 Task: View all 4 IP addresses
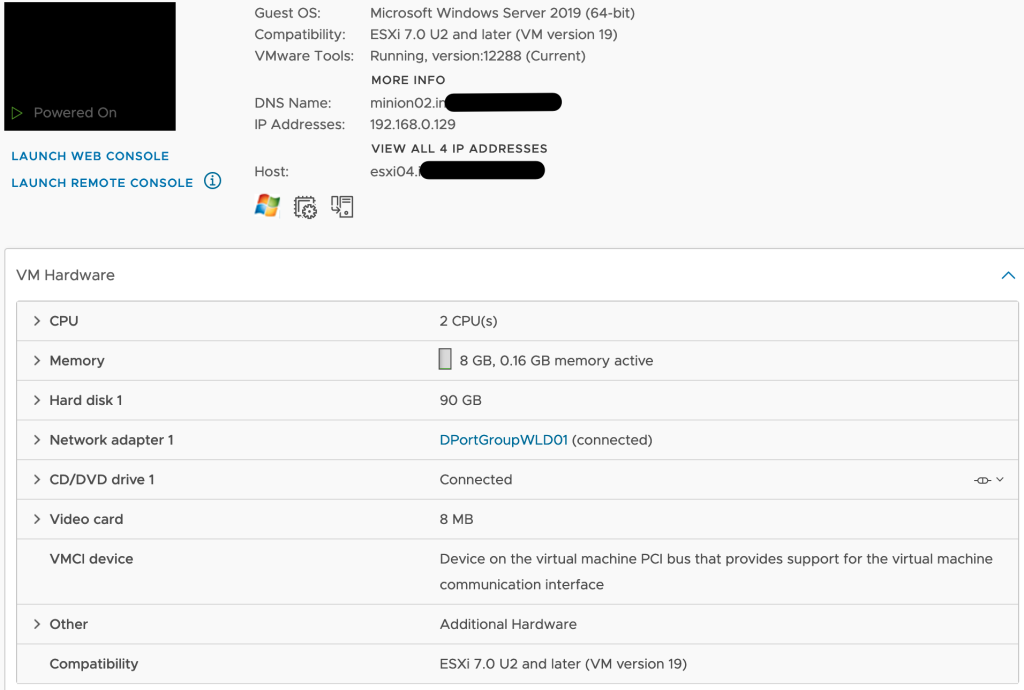[x=459, y=149]
